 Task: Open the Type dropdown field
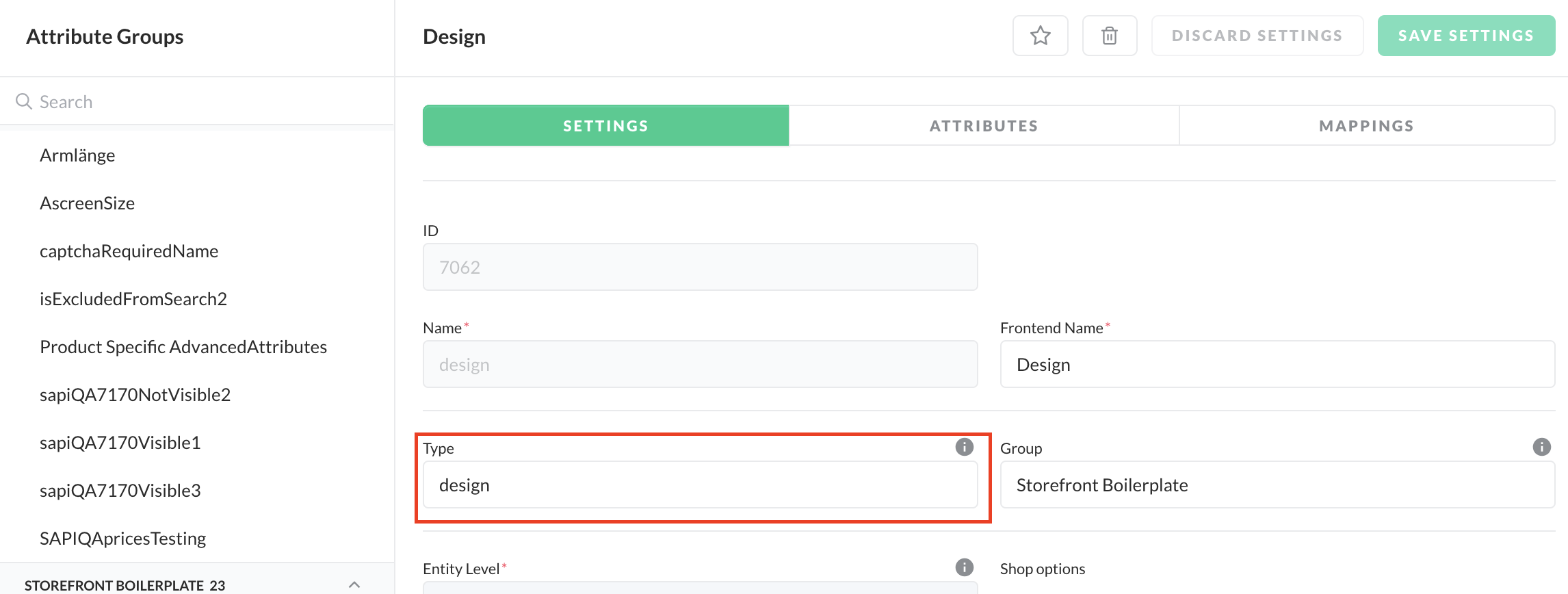pyautogui.click(x=700, y=485)
